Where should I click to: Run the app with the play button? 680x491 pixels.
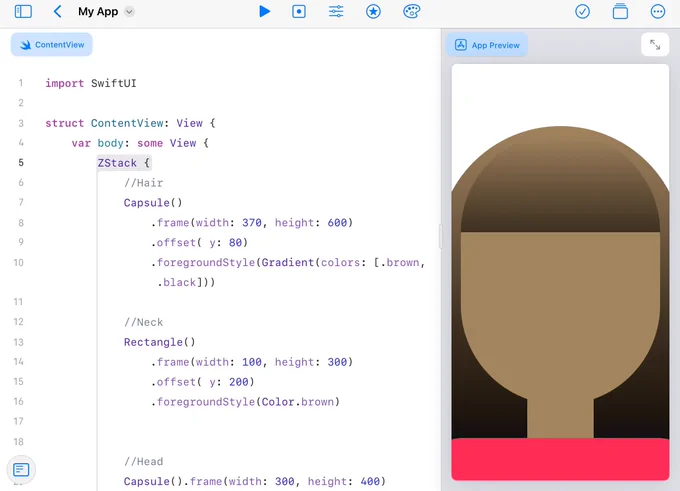point(264,11)
